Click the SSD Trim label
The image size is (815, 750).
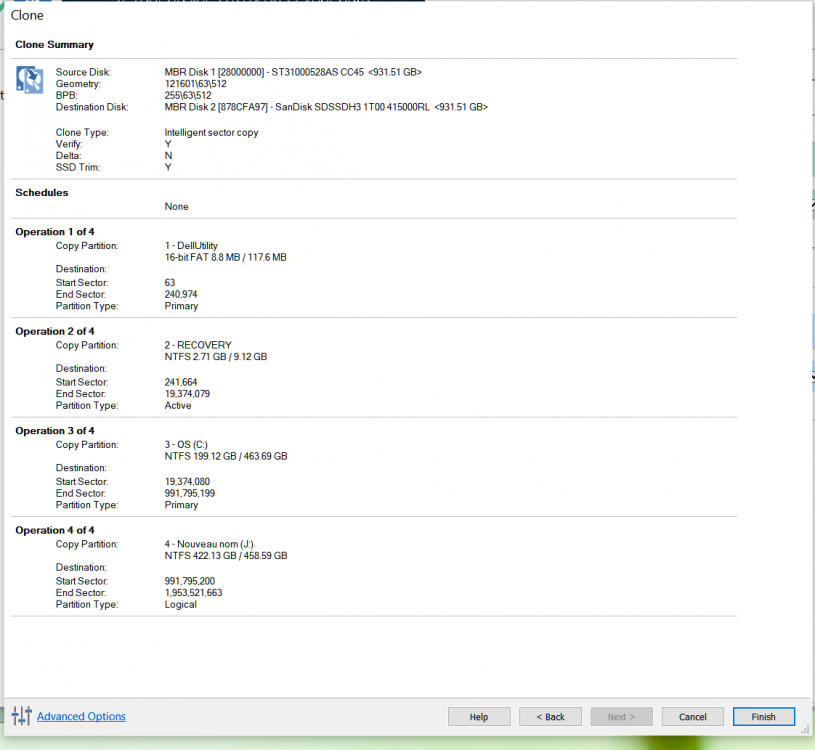coord(78,167)
